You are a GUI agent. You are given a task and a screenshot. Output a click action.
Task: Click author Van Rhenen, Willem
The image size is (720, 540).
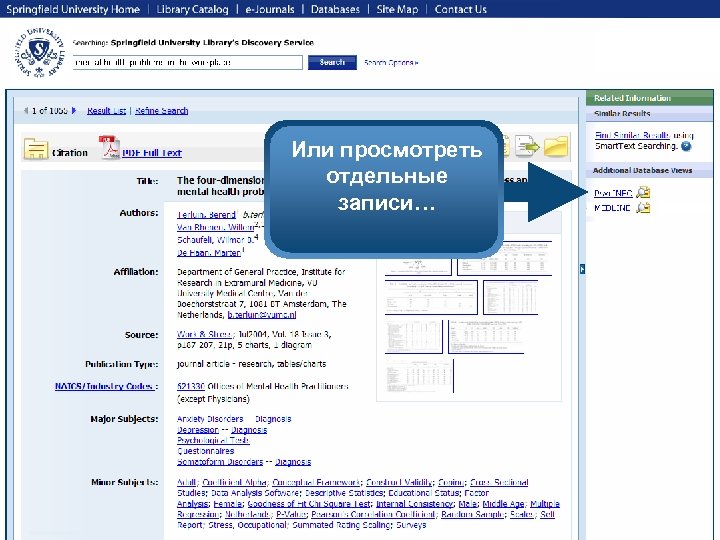click(x=215, y=227)
